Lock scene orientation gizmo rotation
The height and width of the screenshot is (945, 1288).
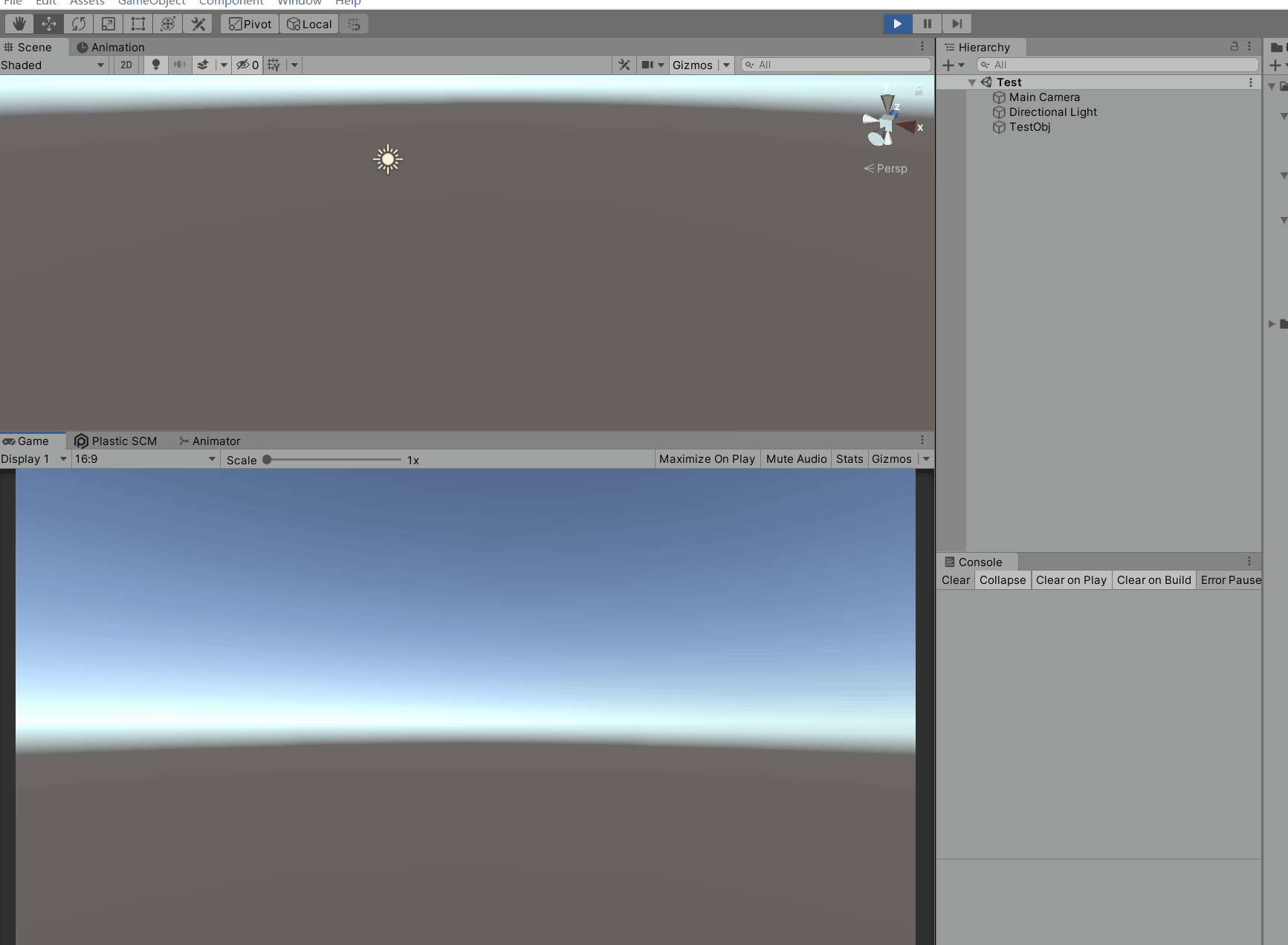919,91
